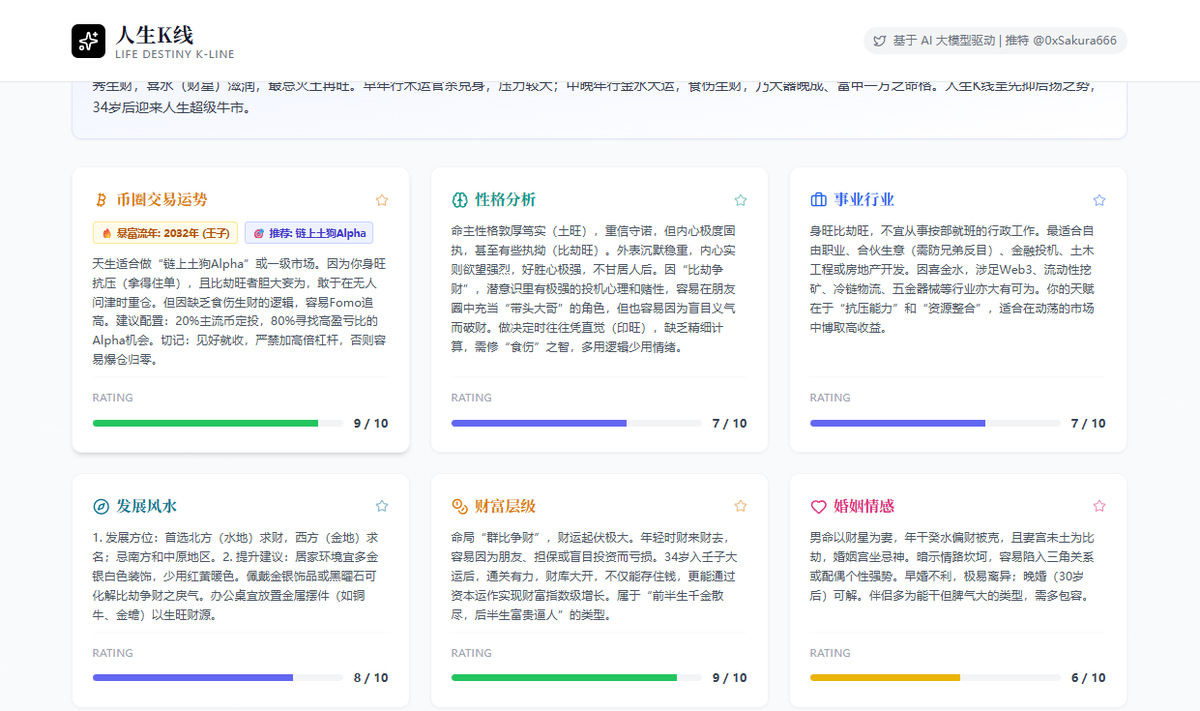The width and height of the screenshot is (1200, 711).
Task: Click the 9/10 rating bar on 币圈交易运势
Action: (218, 423)
